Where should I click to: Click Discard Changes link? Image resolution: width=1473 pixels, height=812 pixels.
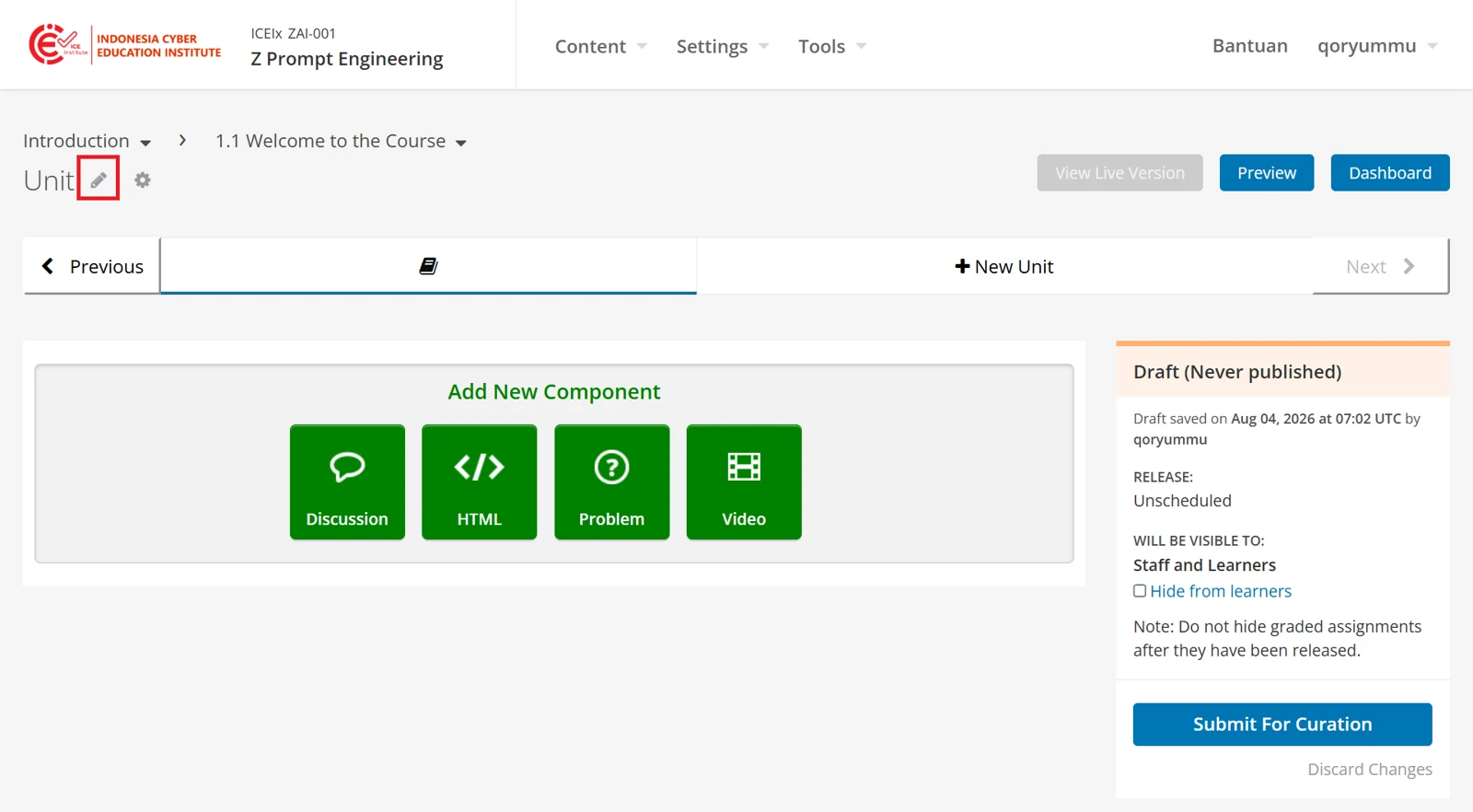(x=1370, y=770)
